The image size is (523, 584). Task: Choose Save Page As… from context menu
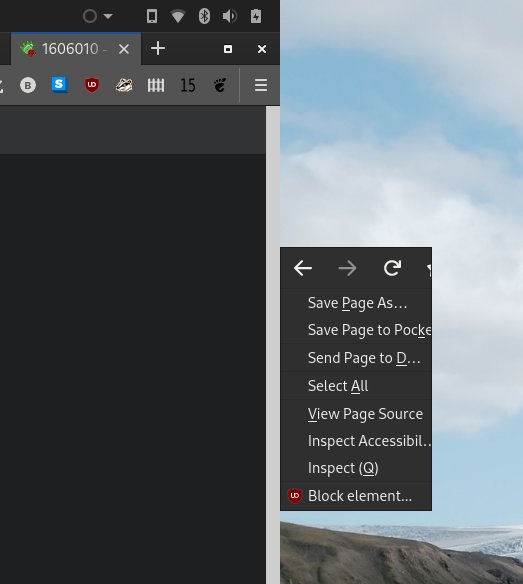(356, 303)
